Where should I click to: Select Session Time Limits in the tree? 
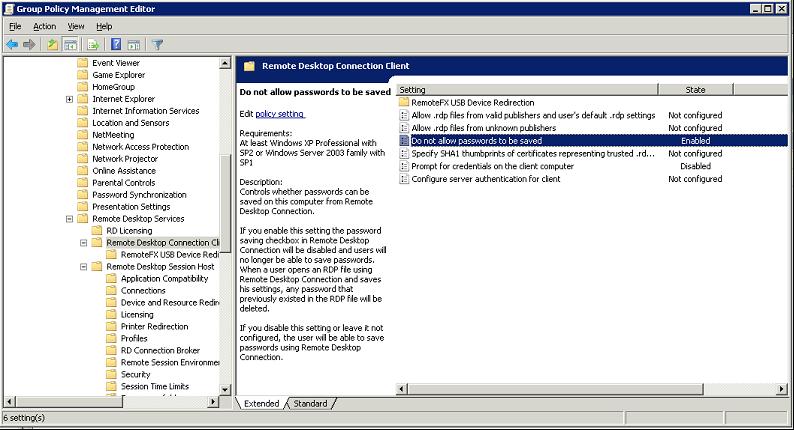click(154, 386)
